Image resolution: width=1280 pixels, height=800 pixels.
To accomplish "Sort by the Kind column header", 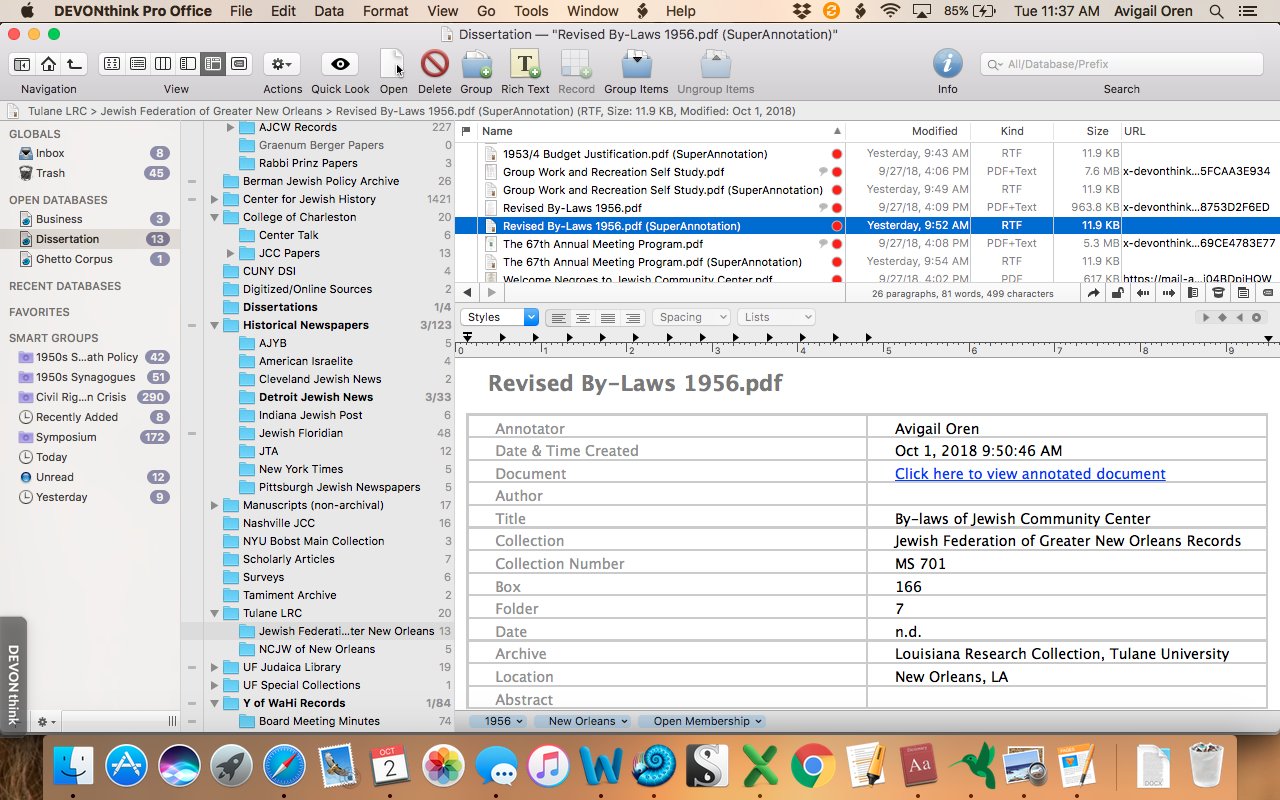I will pos(1012,131).
